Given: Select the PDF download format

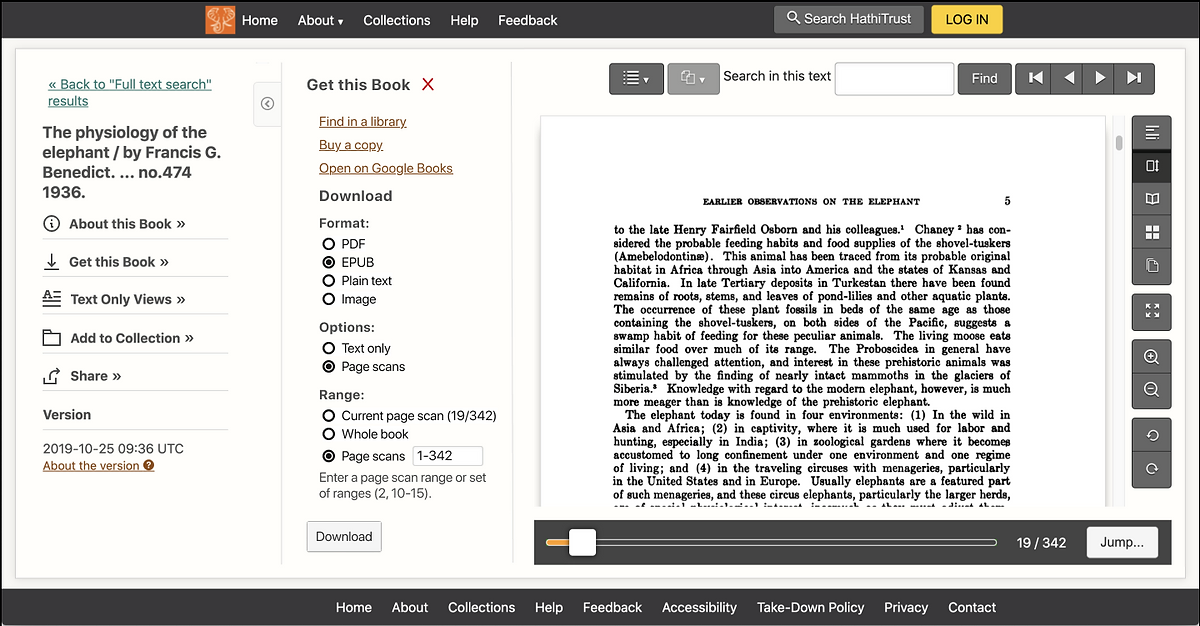Looking at the screenshot, I should coord(329,243).
